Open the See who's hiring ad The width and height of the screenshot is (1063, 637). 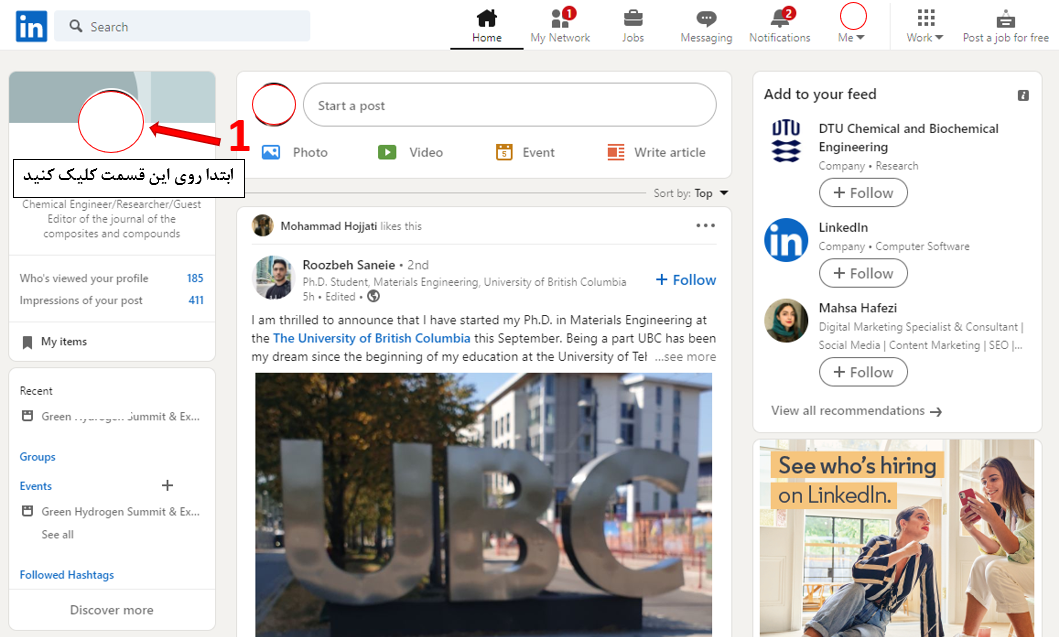pos(897,539)
